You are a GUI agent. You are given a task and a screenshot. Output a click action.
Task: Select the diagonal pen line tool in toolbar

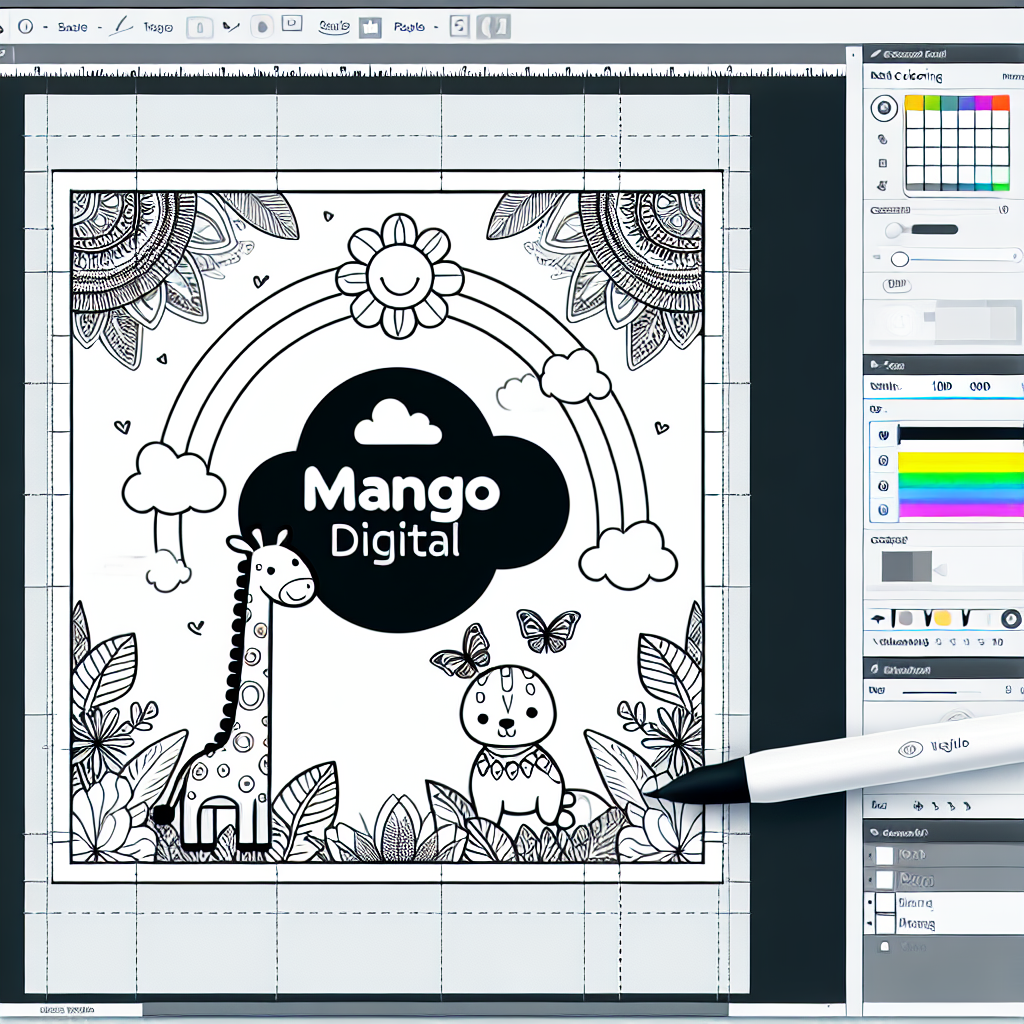coord(120,26)
